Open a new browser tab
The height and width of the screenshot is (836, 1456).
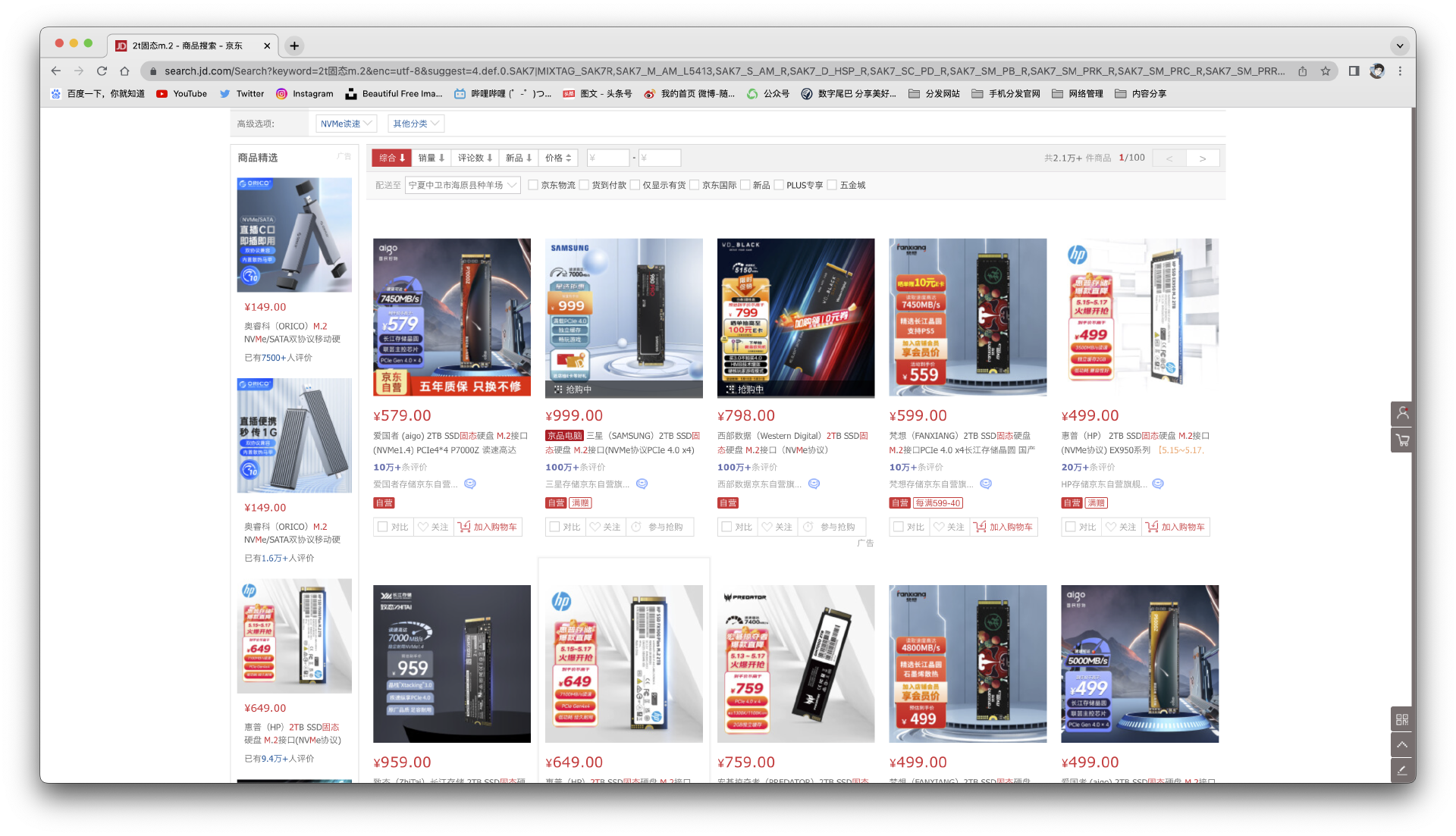(x=294, y=46)
